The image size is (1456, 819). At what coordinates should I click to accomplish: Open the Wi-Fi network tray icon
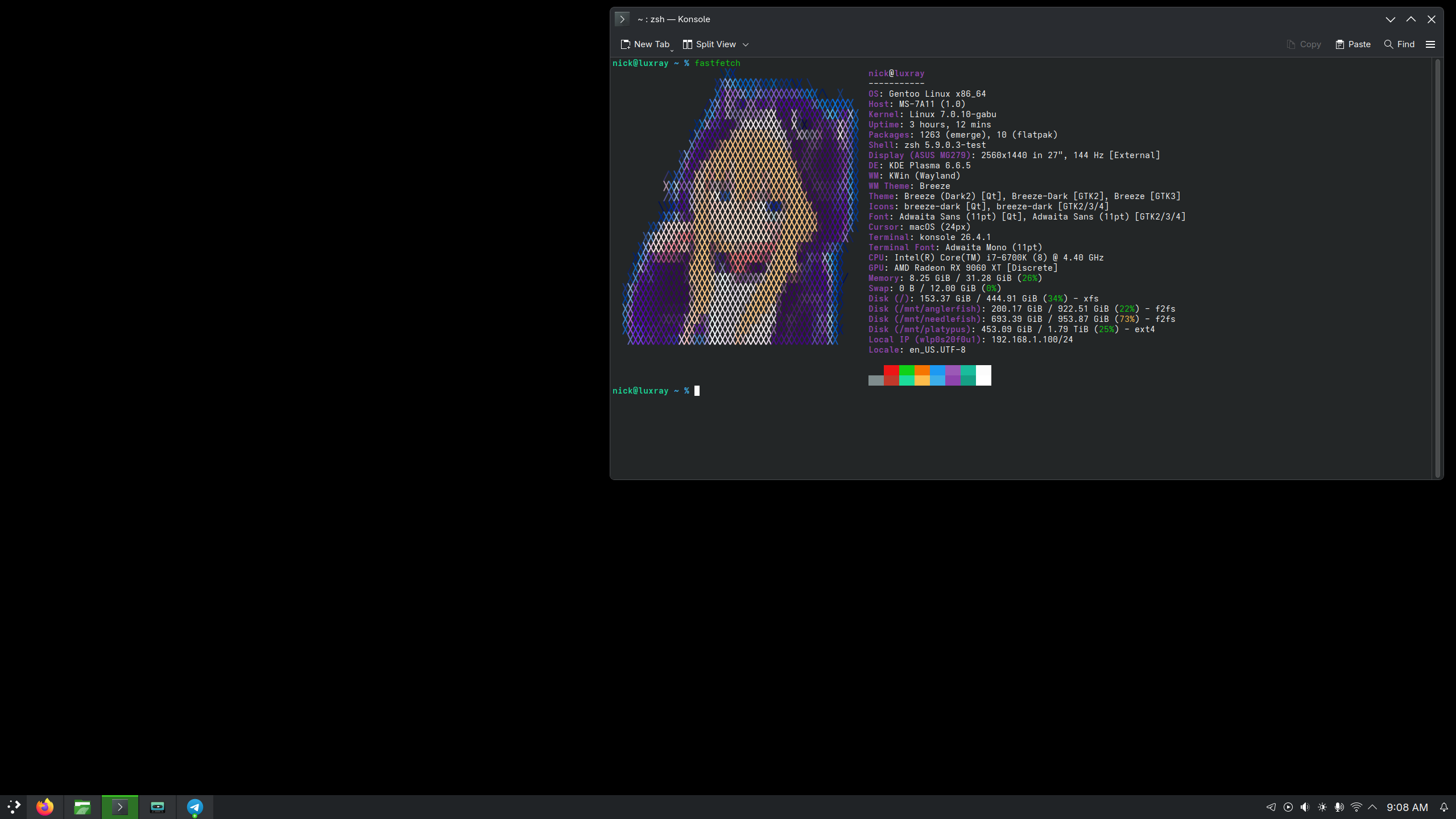(x=1356, y=807)
